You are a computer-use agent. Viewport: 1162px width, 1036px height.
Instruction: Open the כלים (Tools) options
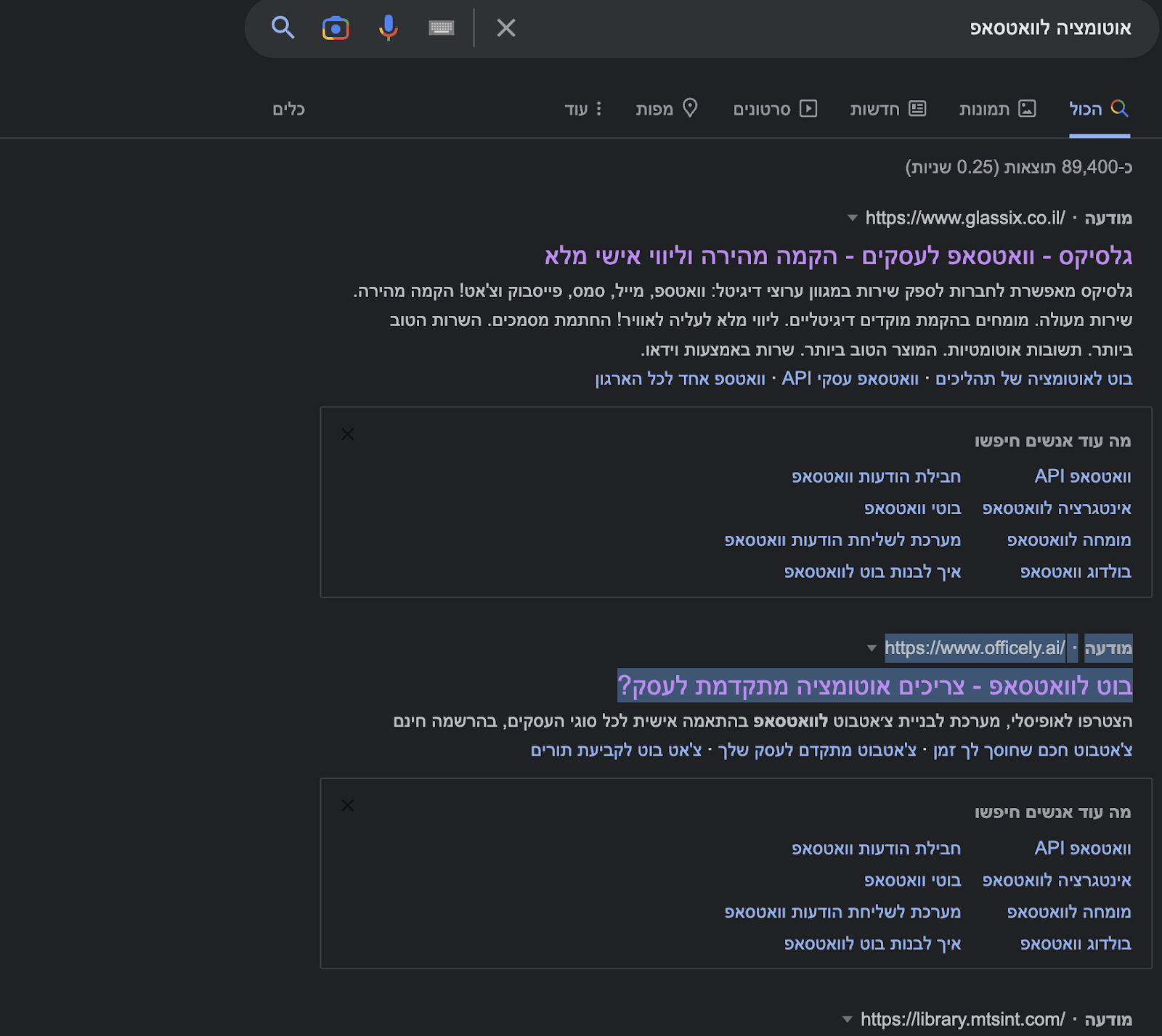pyautogui.click(x=288, y=109)
